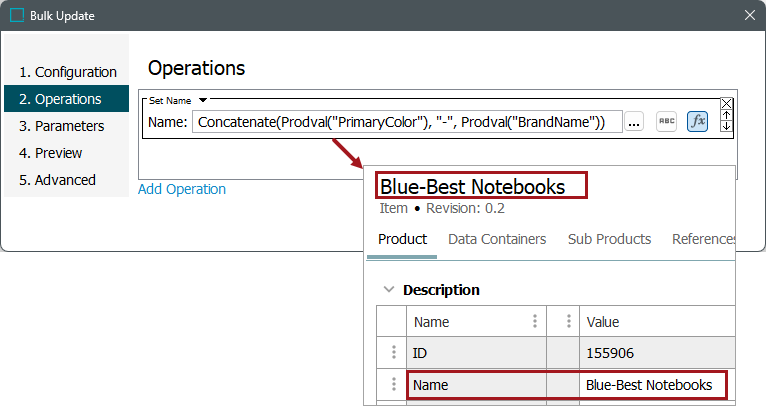Open the Name column options menu
This screenshot has height=406, width=766.
[535, 322]
